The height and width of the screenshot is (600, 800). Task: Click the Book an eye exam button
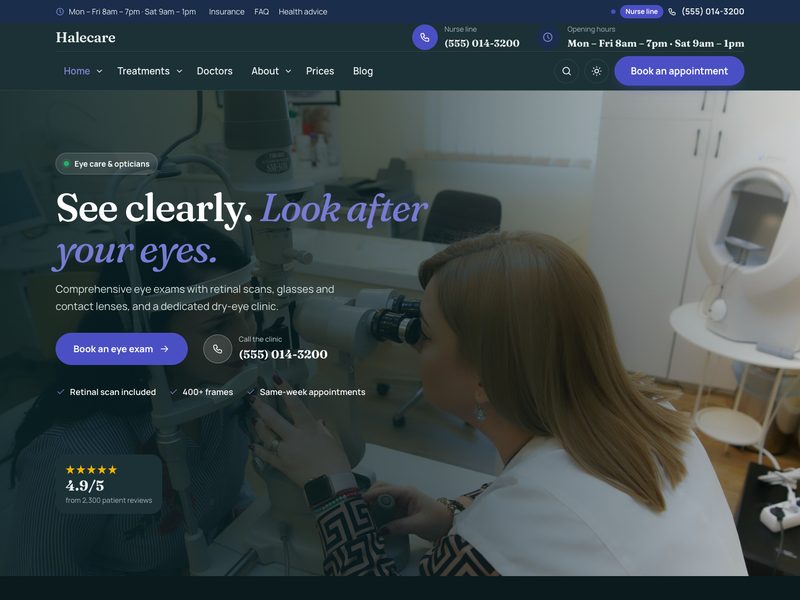tap(121, 349)
